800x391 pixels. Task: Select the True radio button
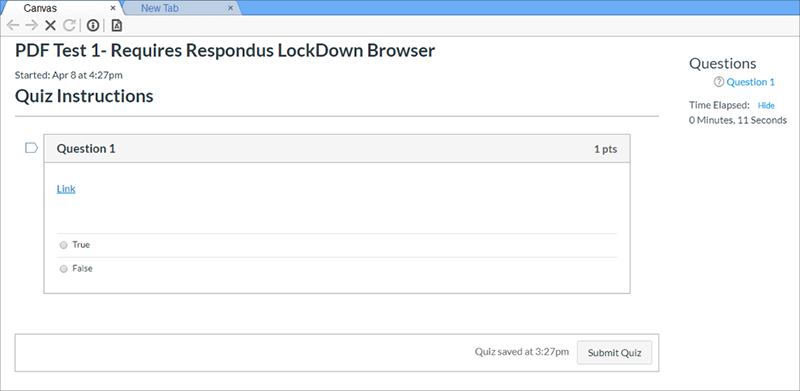64,245
